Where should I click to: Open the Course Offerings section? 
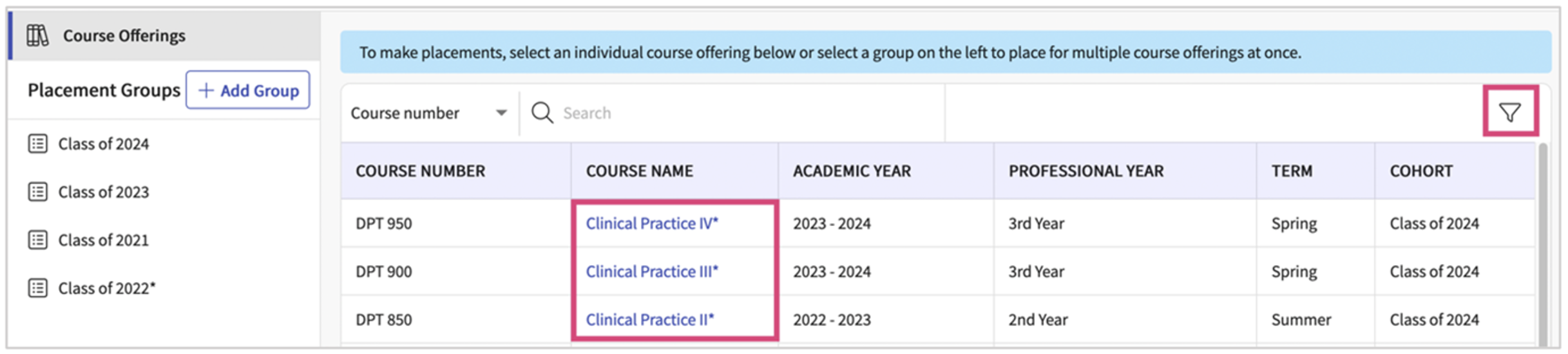tap(124, 35)
